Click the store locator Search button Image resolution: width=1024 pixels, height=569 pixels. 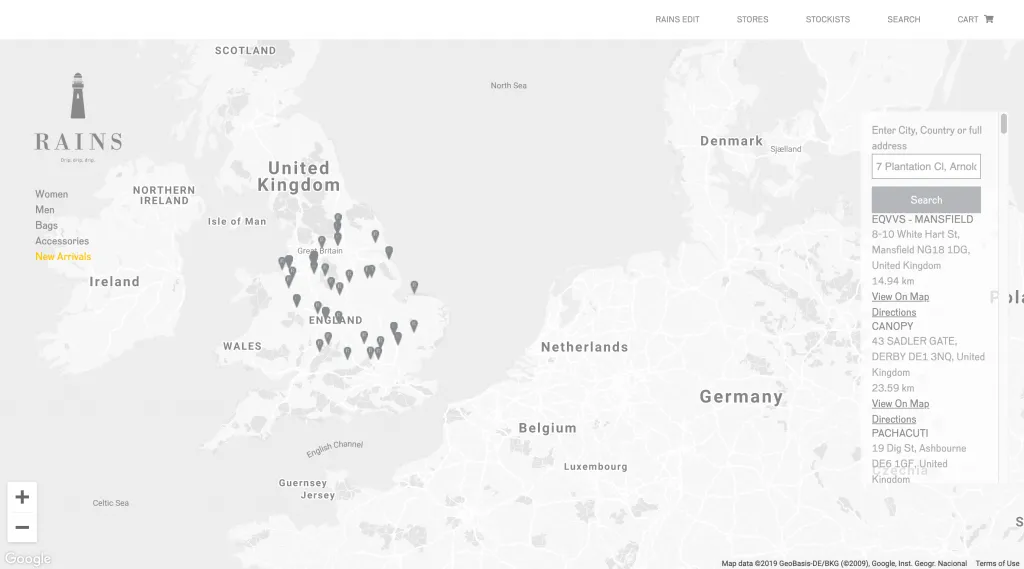tap(926, 200)
